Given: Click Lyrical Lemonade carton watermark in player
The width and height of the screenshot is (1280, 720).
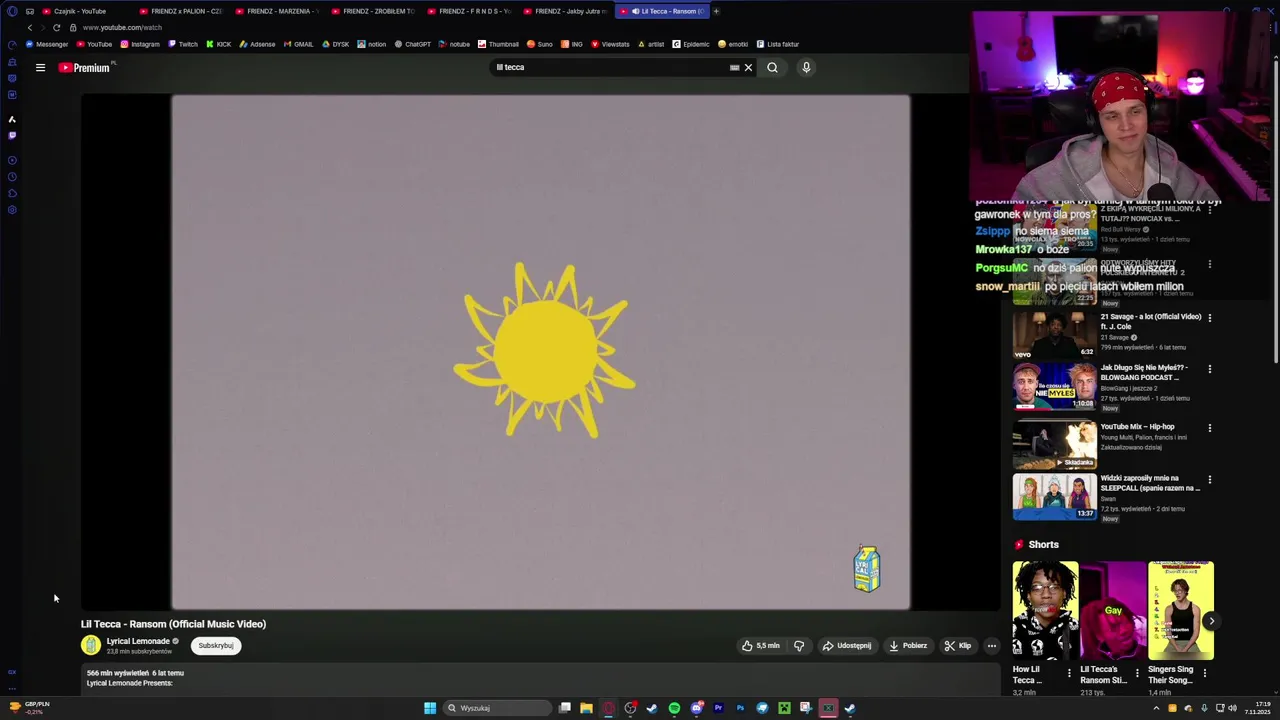Looking at the screenshot, I should click(867, 569).
